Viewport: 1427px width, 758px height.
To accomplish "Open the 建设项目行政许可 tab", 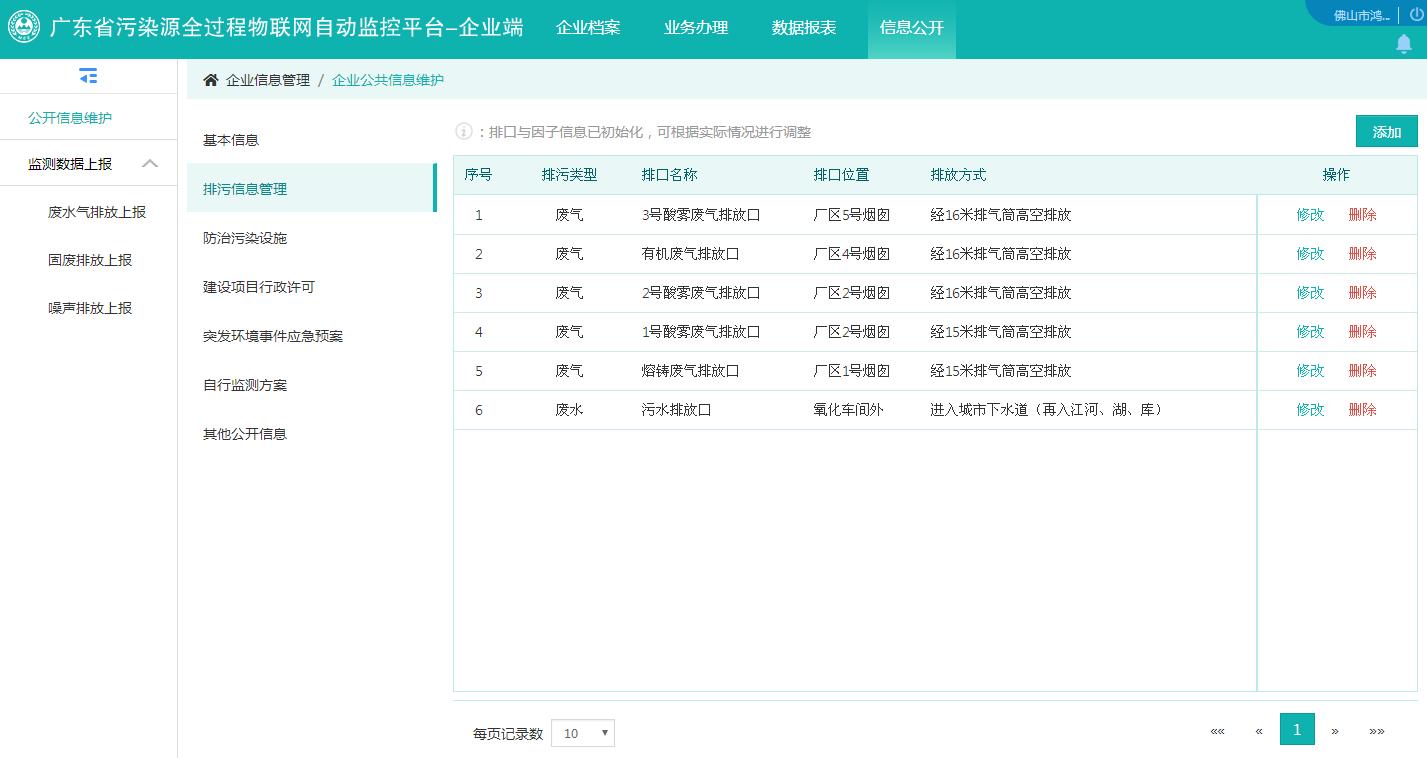I will tap(311, 287).
